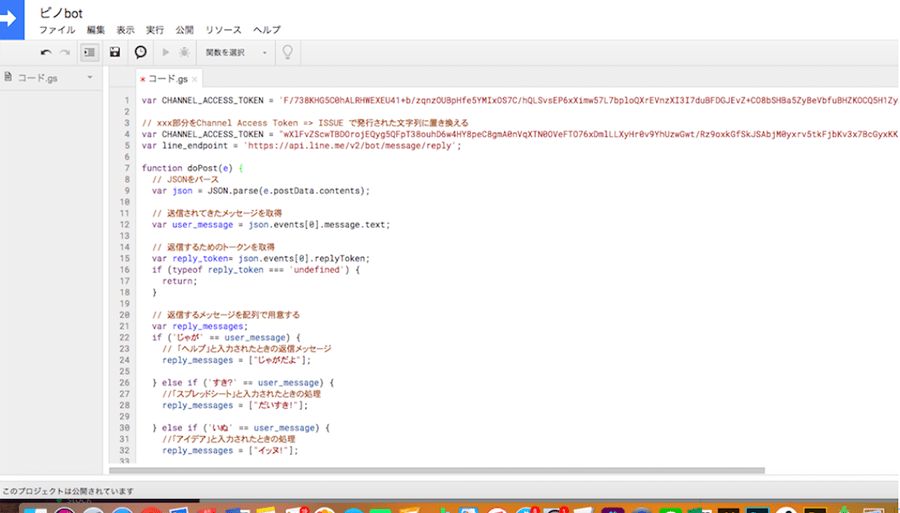Screen dimensions: 900x513
Task: Open the current project's triggers clock icon
Action: click(141, 52)
